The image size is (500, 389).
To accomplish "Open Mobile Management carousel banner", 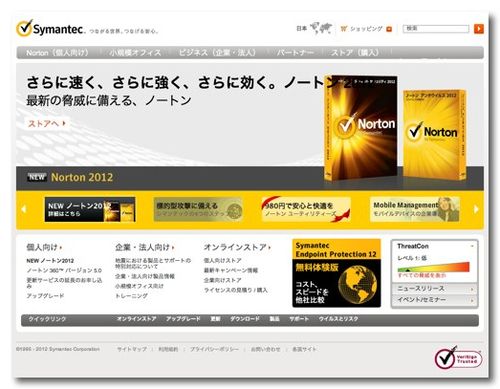I will click(415, 209).
